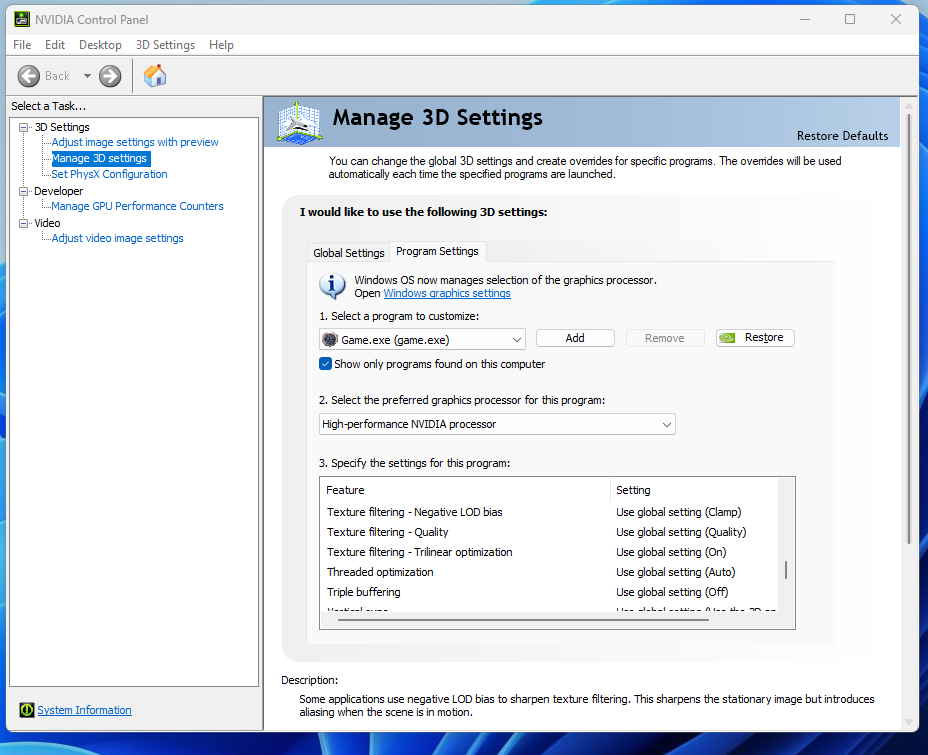928x755 pixels.
Task: Click Restore Defaults in the header
Action: pos(842,136)
